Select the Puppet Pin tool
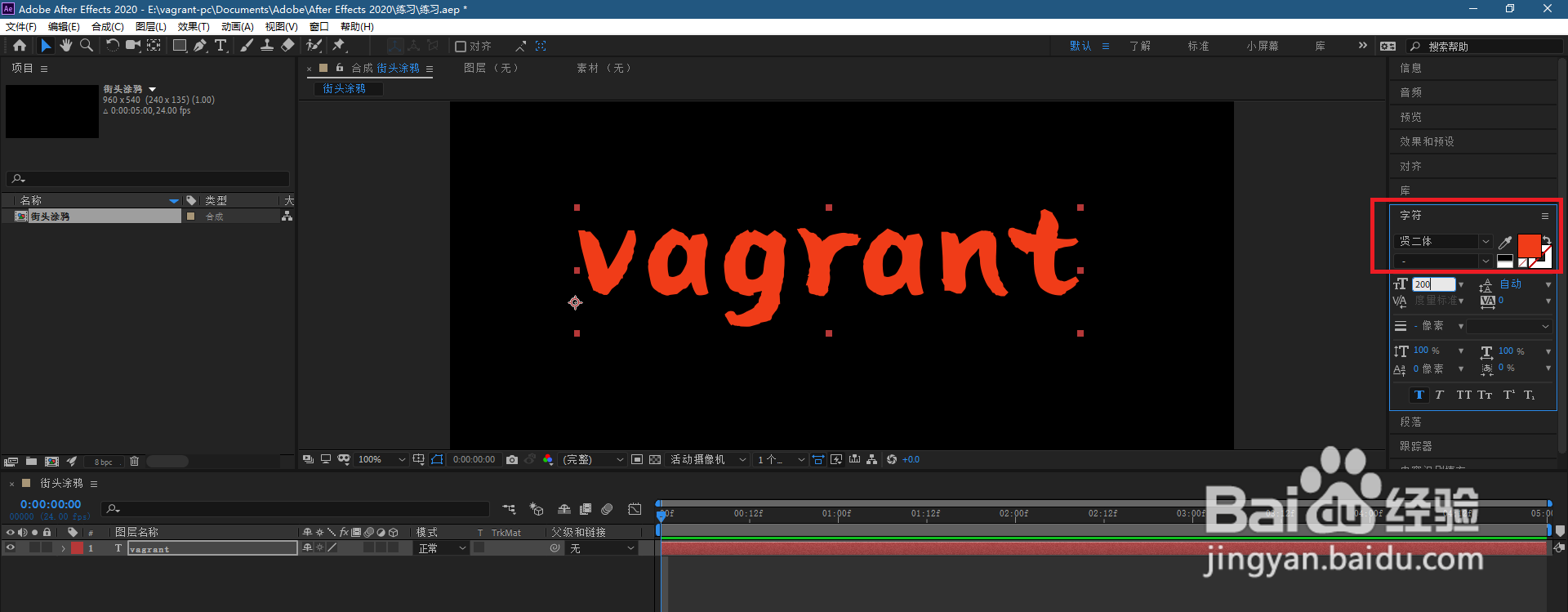 339,46
